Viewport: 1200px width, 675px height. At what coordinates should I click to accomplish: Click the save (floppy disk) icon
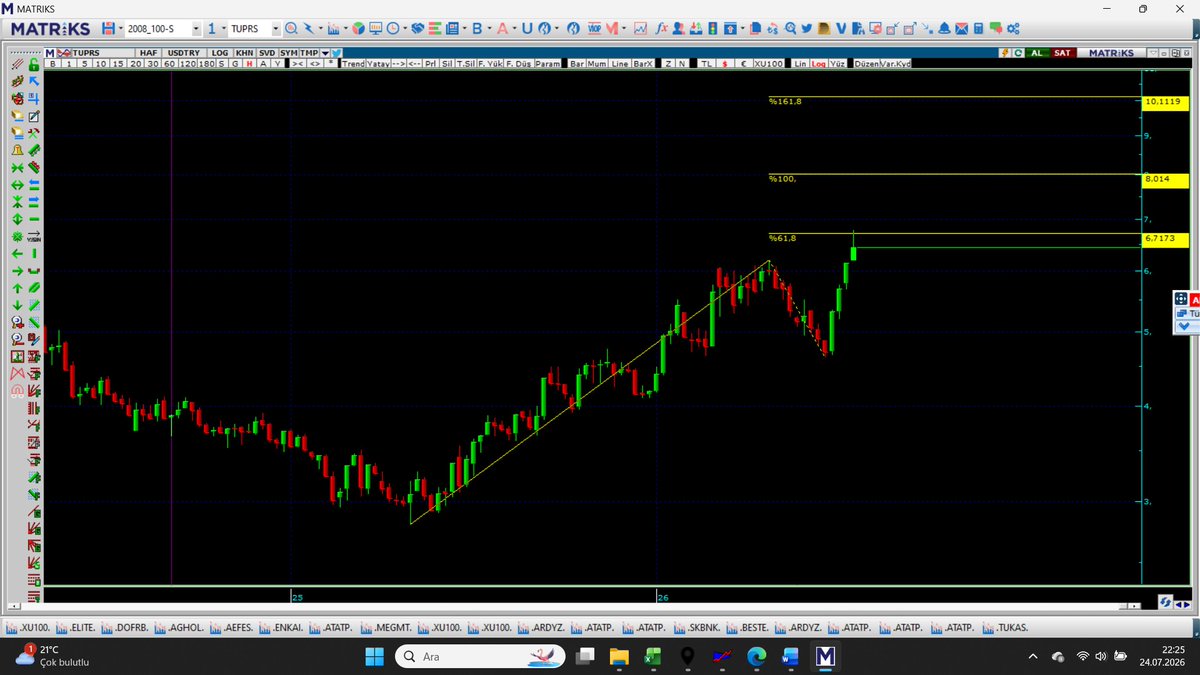(x=108, y=29)
